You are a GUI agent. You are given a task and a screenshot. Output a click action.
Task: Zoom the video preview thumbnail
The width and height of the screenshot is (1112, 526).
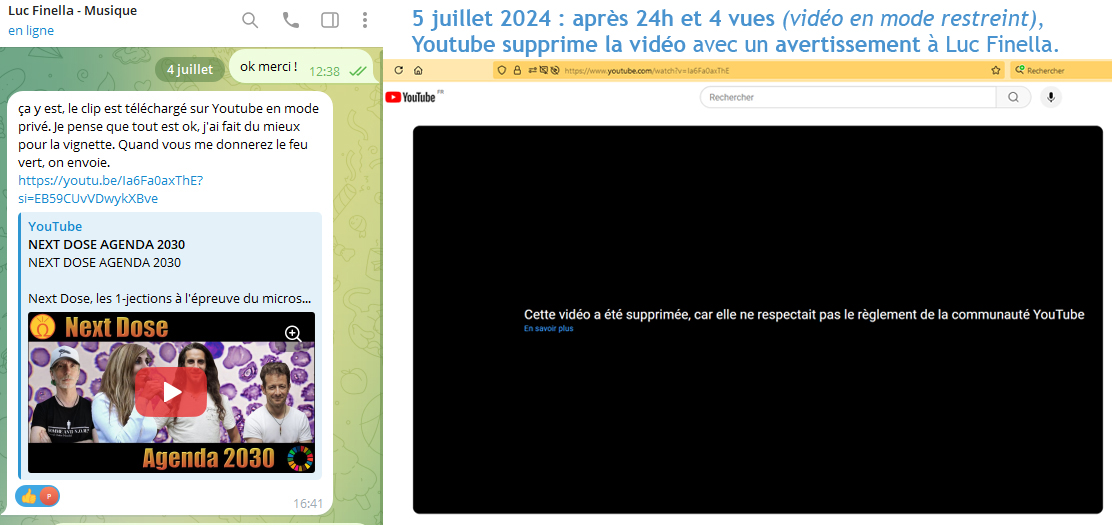(293, 333)
